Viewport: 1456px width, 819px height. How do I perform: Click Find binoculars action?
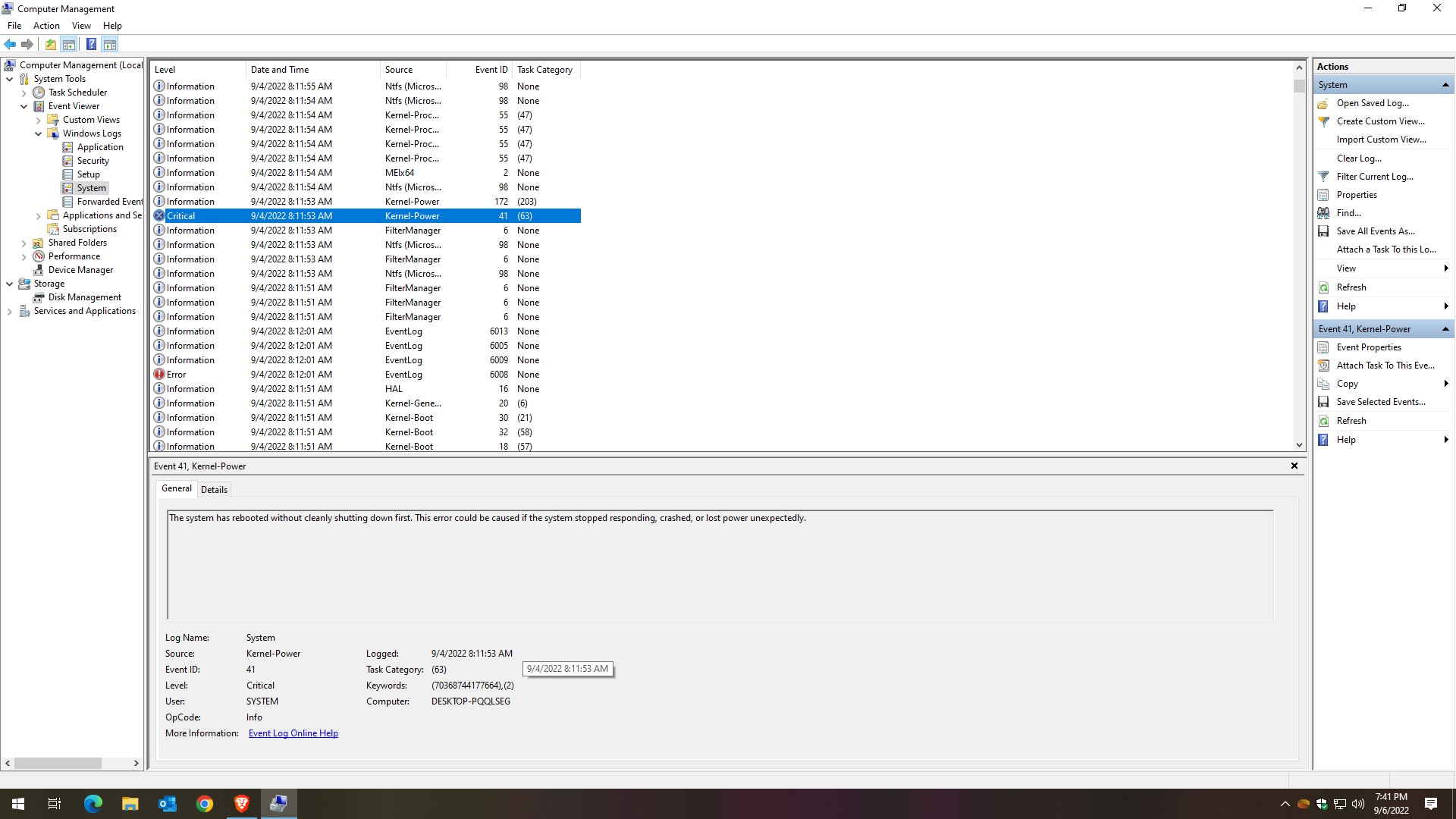tap(1348, 213)
